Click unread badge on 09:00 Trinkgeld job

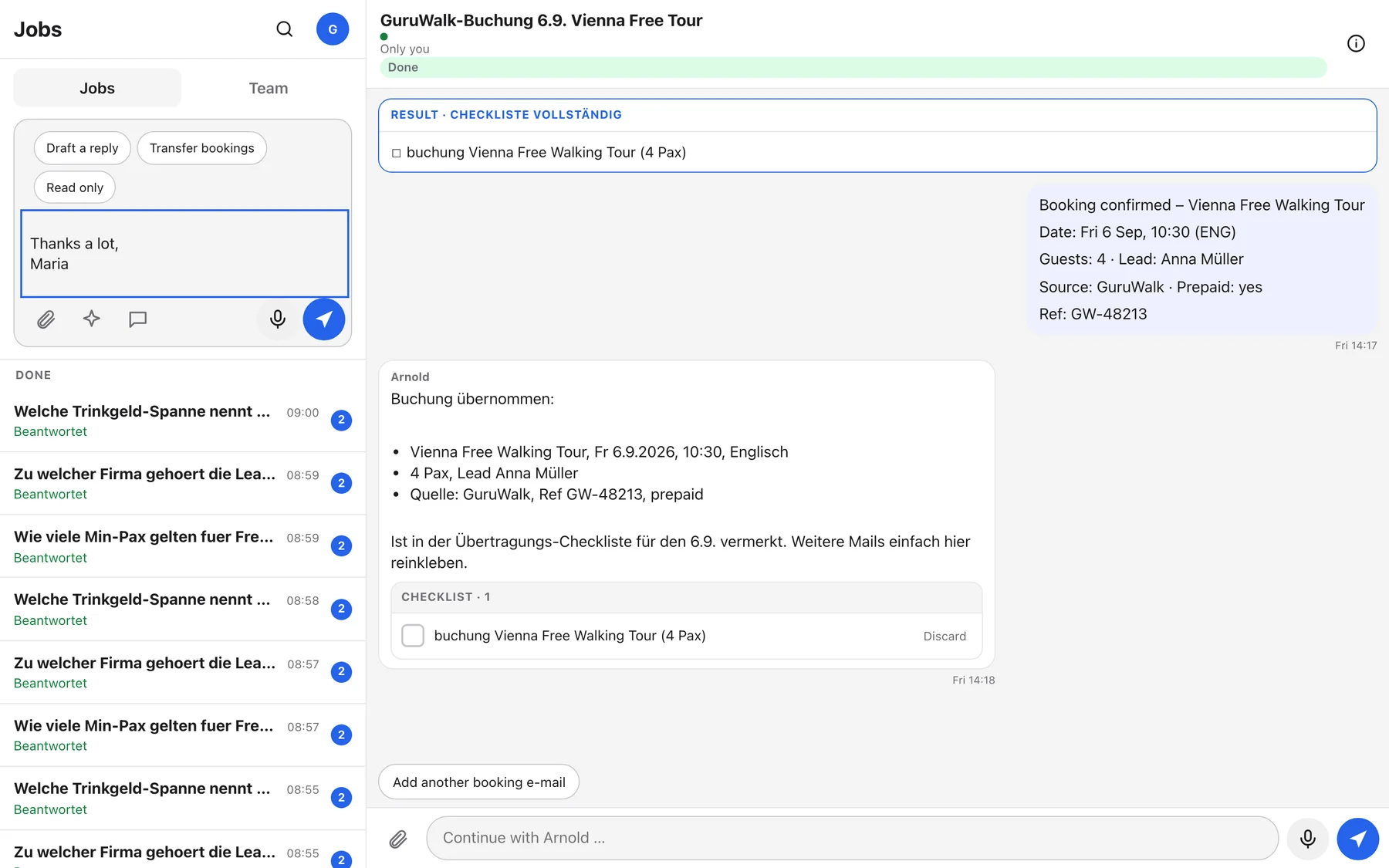pos(341,420)
